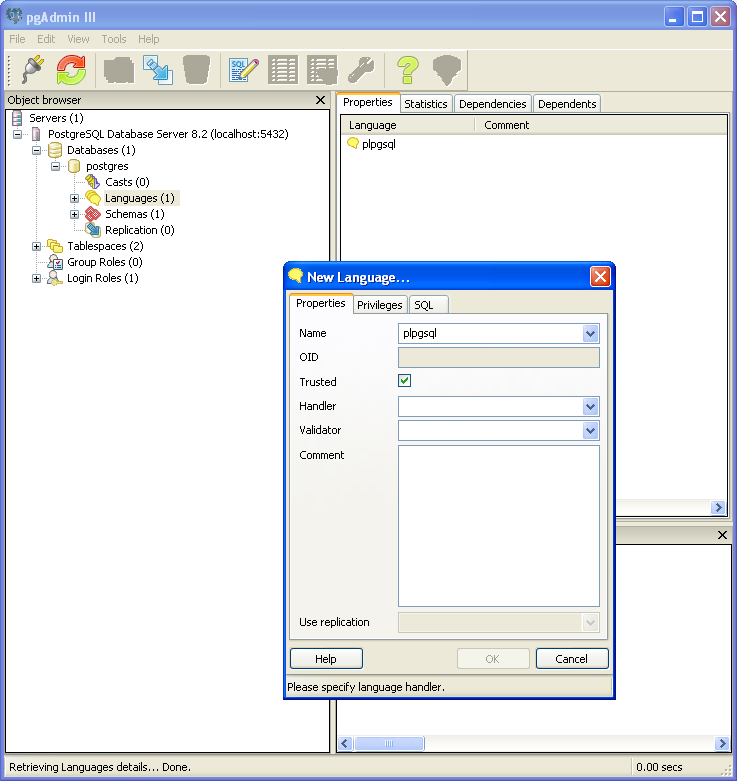Click right arrow of properties pane scrollbar
This screenshot has width=737, height=781.
718,508
